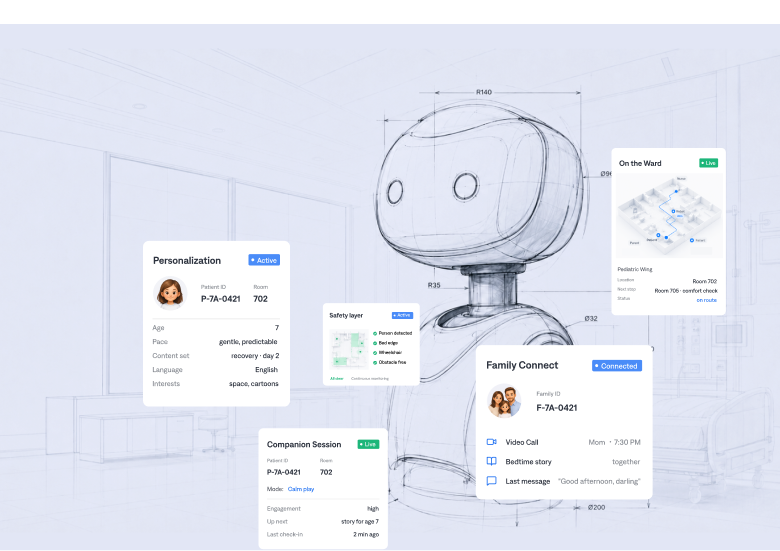Click the Live badge on On the Ward
This screenshot has height=551, width=780.
point(708,163)
